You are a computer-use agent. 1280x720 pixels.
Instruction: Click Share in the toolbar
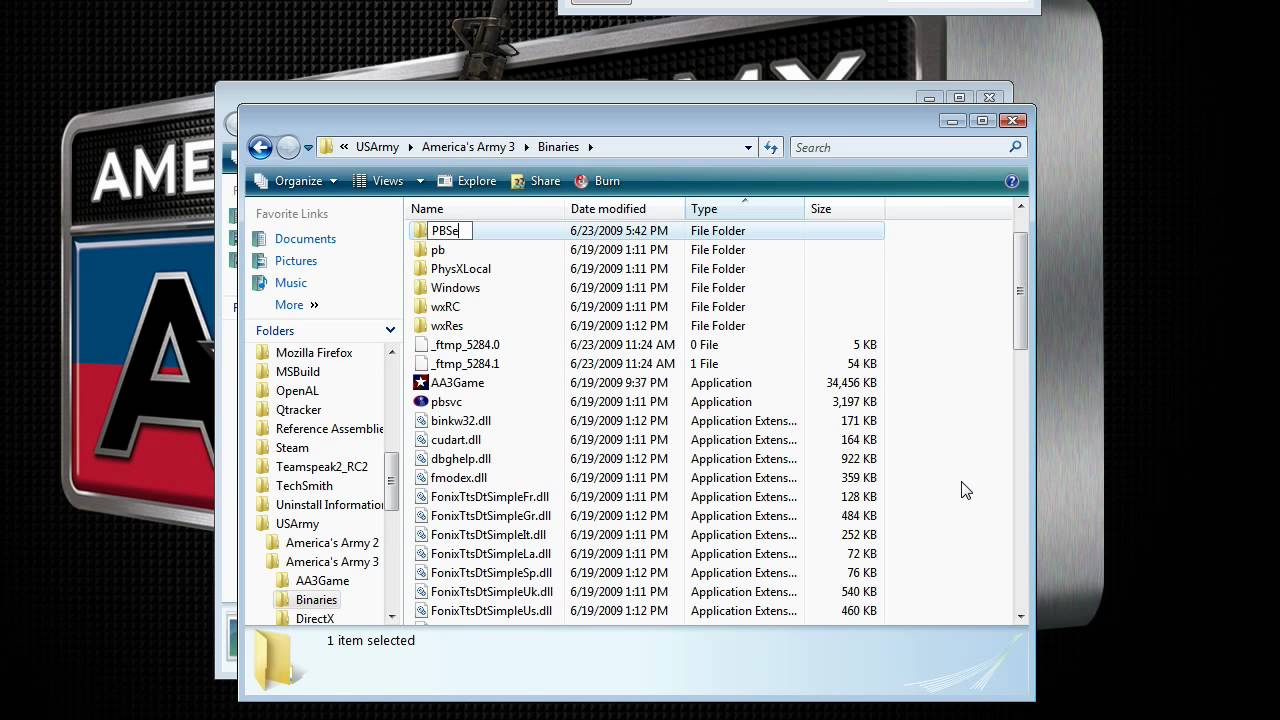[x=536, y=181]
